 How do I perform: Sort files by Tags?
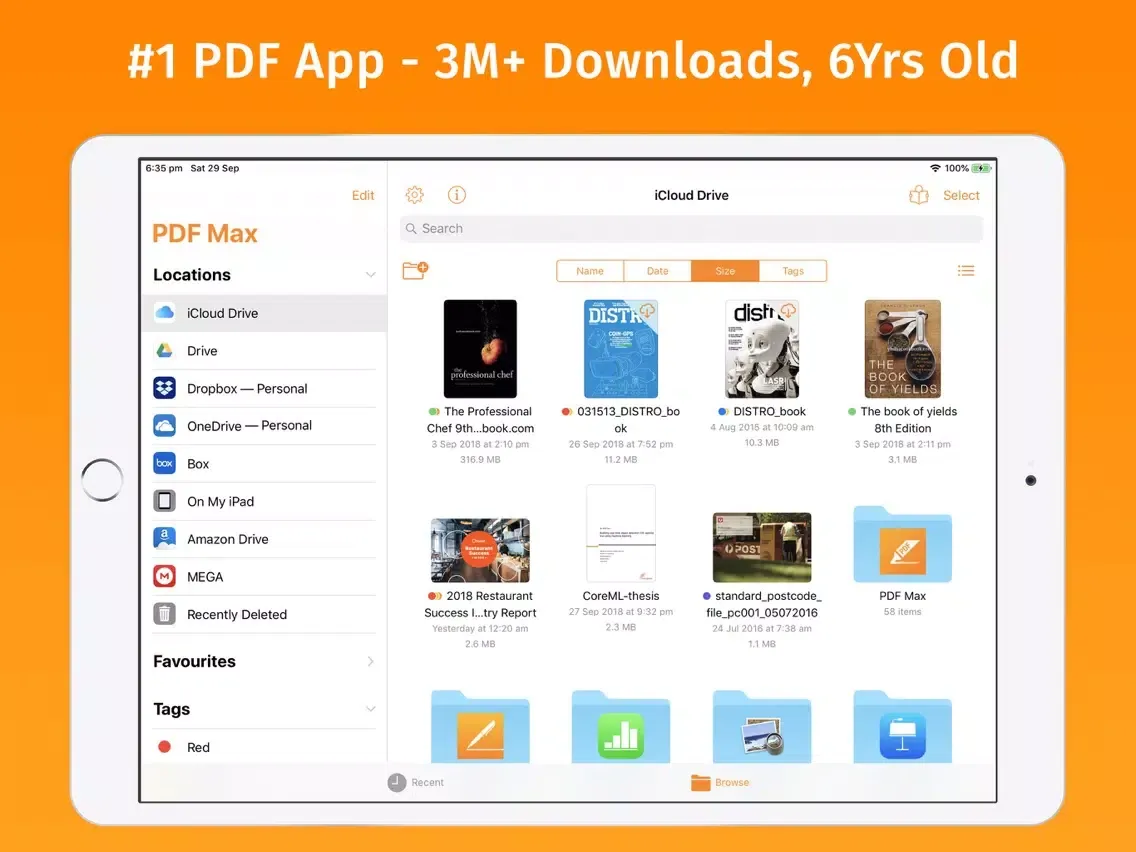point(793,271)
